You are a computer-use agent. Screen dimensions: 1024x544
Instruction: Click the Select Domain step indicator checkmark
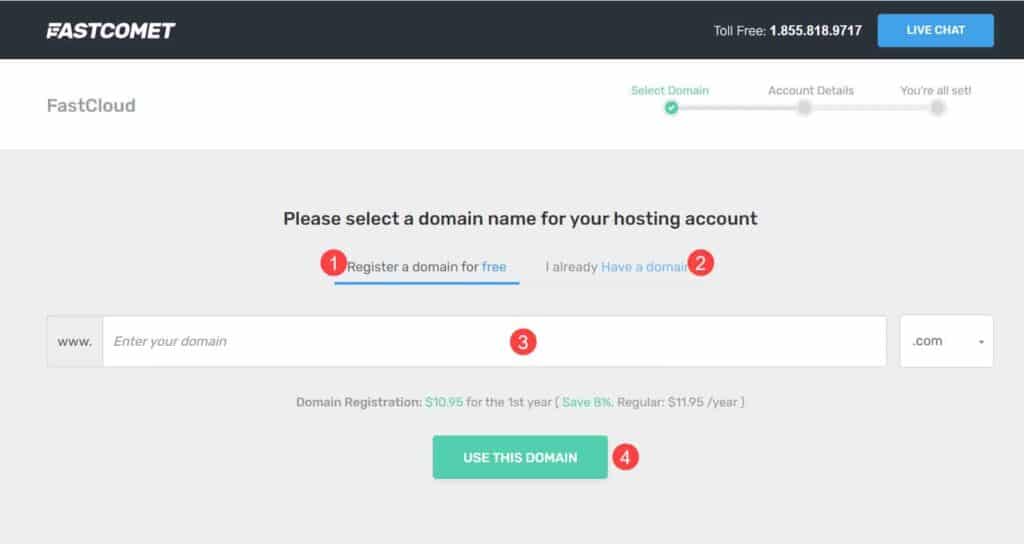point(671,108)
